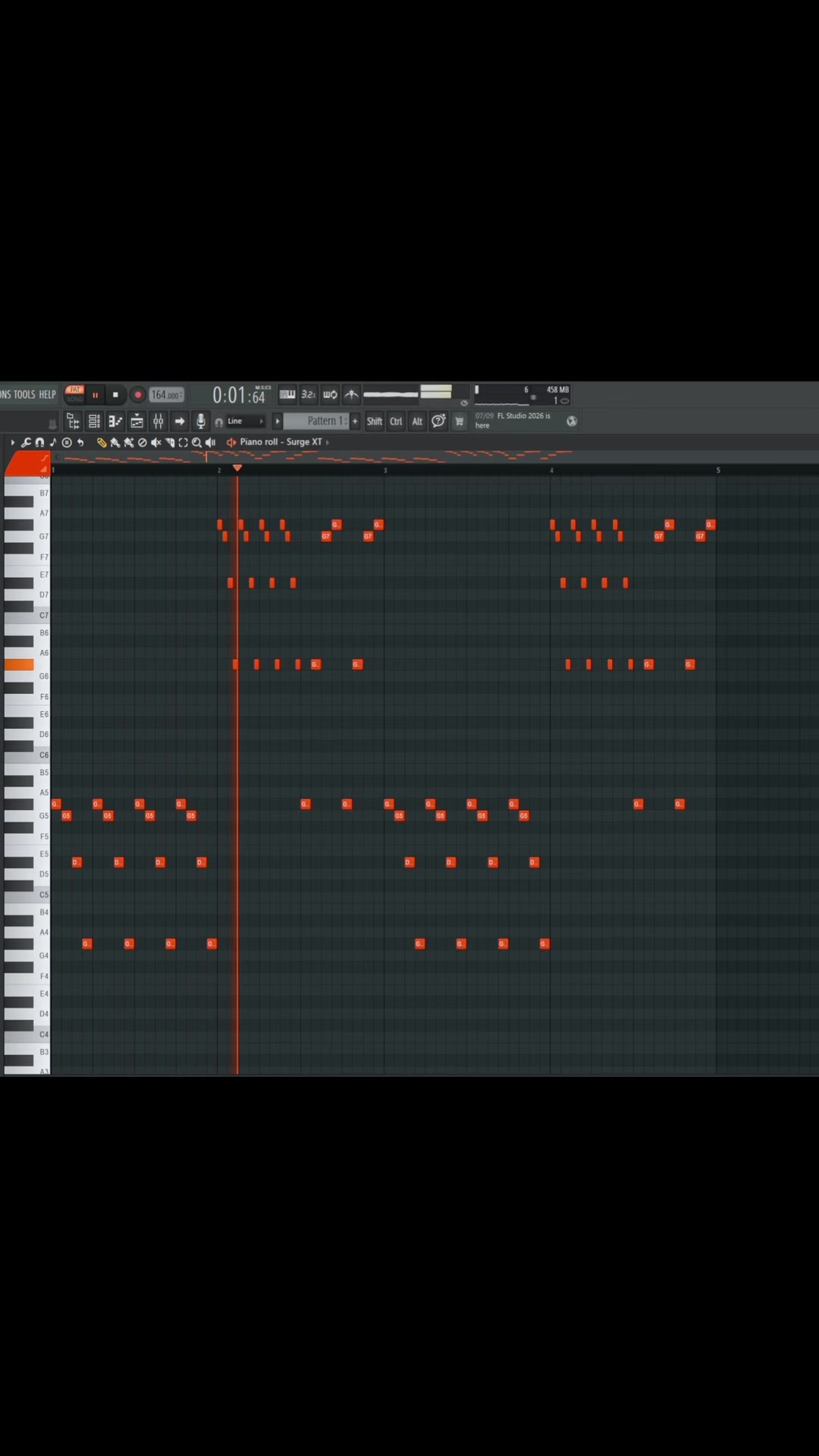Viewport: 819px width, 1456px height.
Task: Select the Zoom magnifier tool
Action: tap(196, 442)
